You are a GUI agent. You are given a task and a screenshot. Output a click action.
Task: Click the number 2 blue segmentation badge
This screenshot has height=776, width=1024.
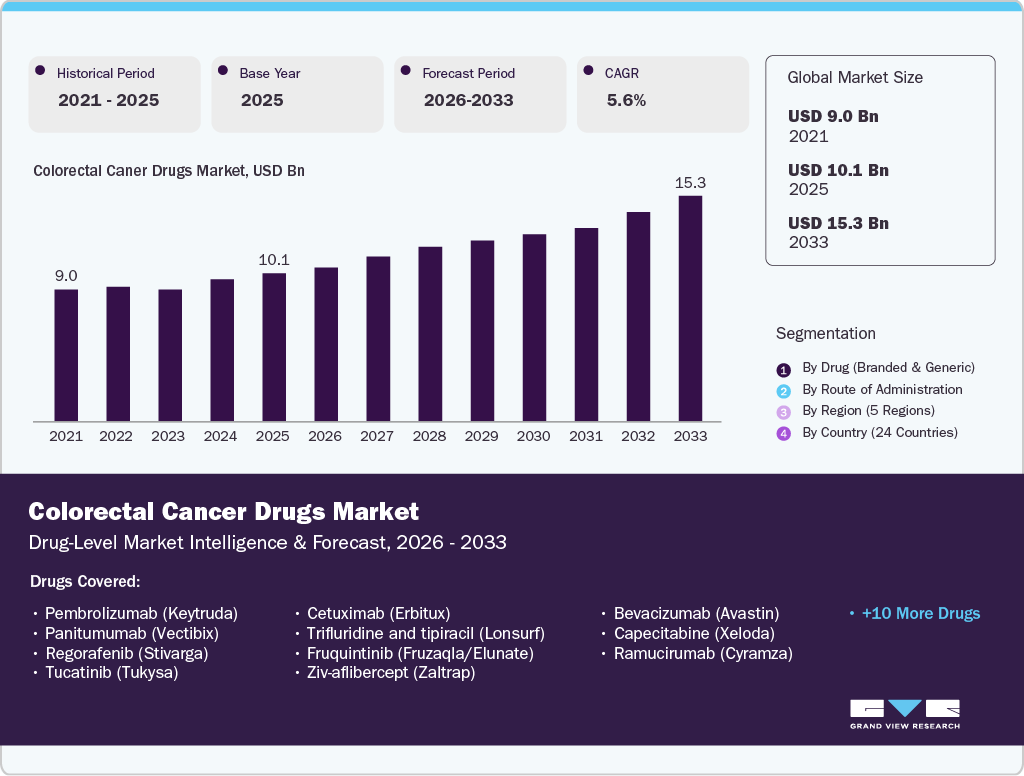(x=784, y=391)
